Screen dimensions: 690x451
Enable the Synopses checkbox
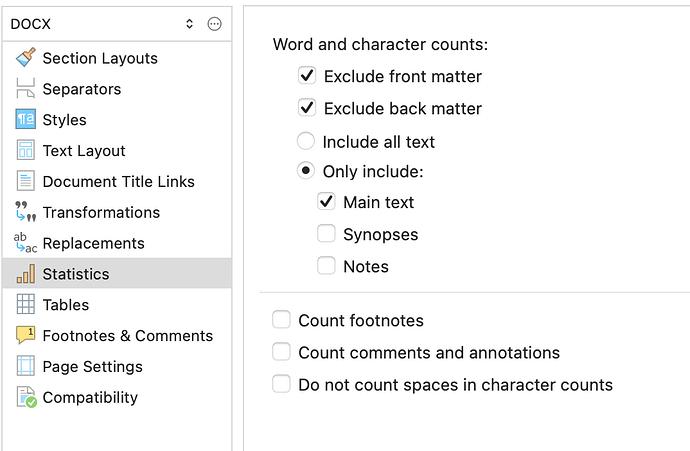[326, 234]
